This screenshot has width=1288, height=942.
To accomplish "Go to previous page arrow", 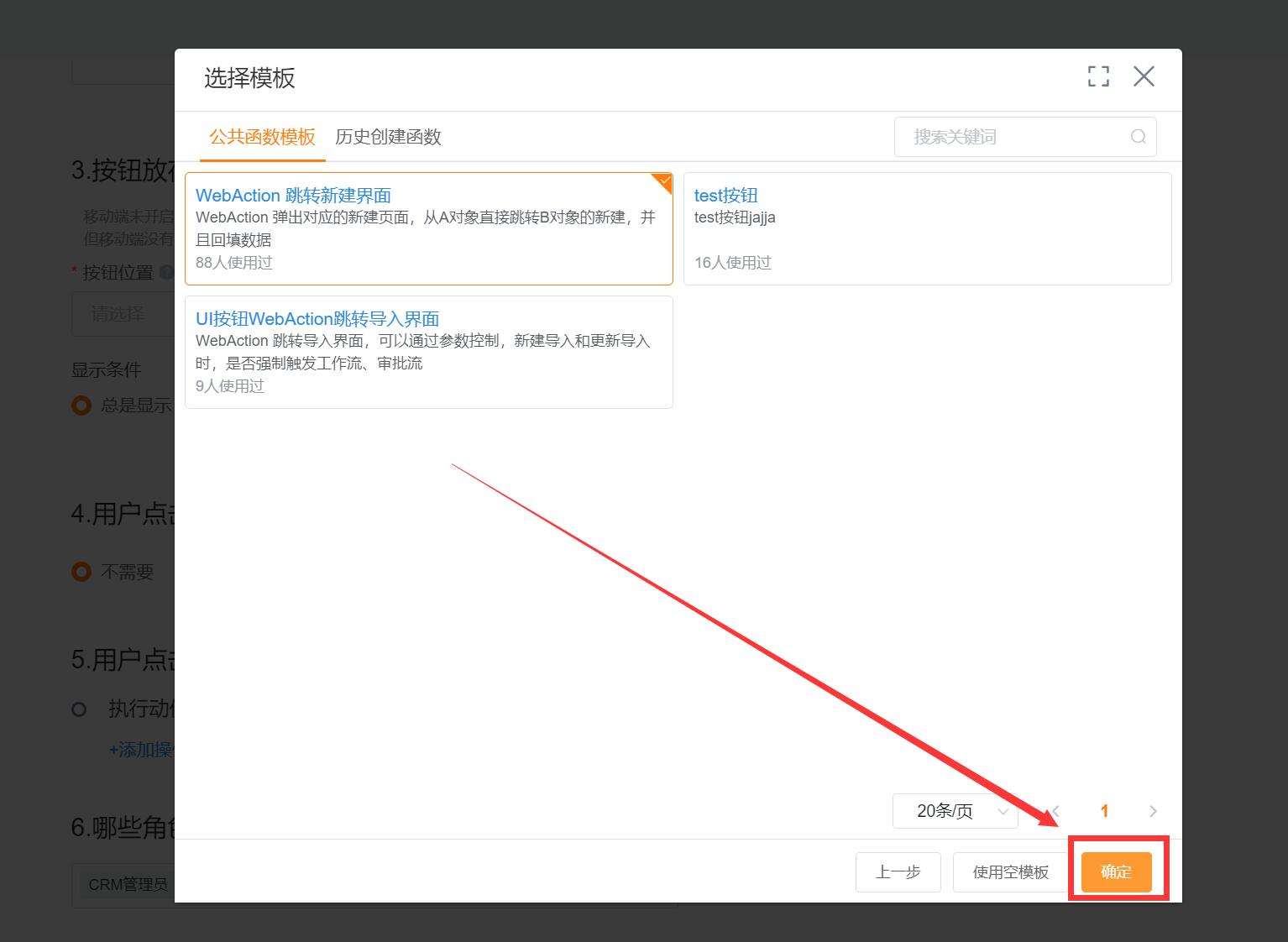I will pos(1056,811).
